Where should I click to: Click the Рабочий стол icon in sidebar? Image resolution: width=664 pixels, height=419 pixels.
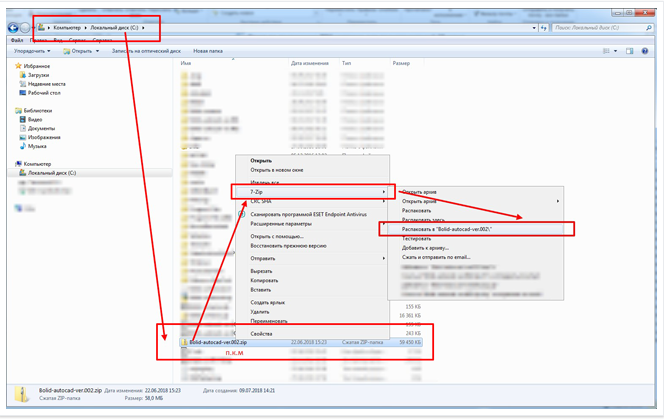coord(23,93)
